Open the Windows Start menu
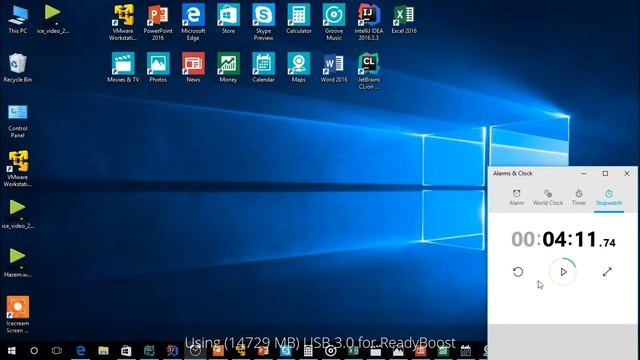640x360 pixels. point(11,351)
